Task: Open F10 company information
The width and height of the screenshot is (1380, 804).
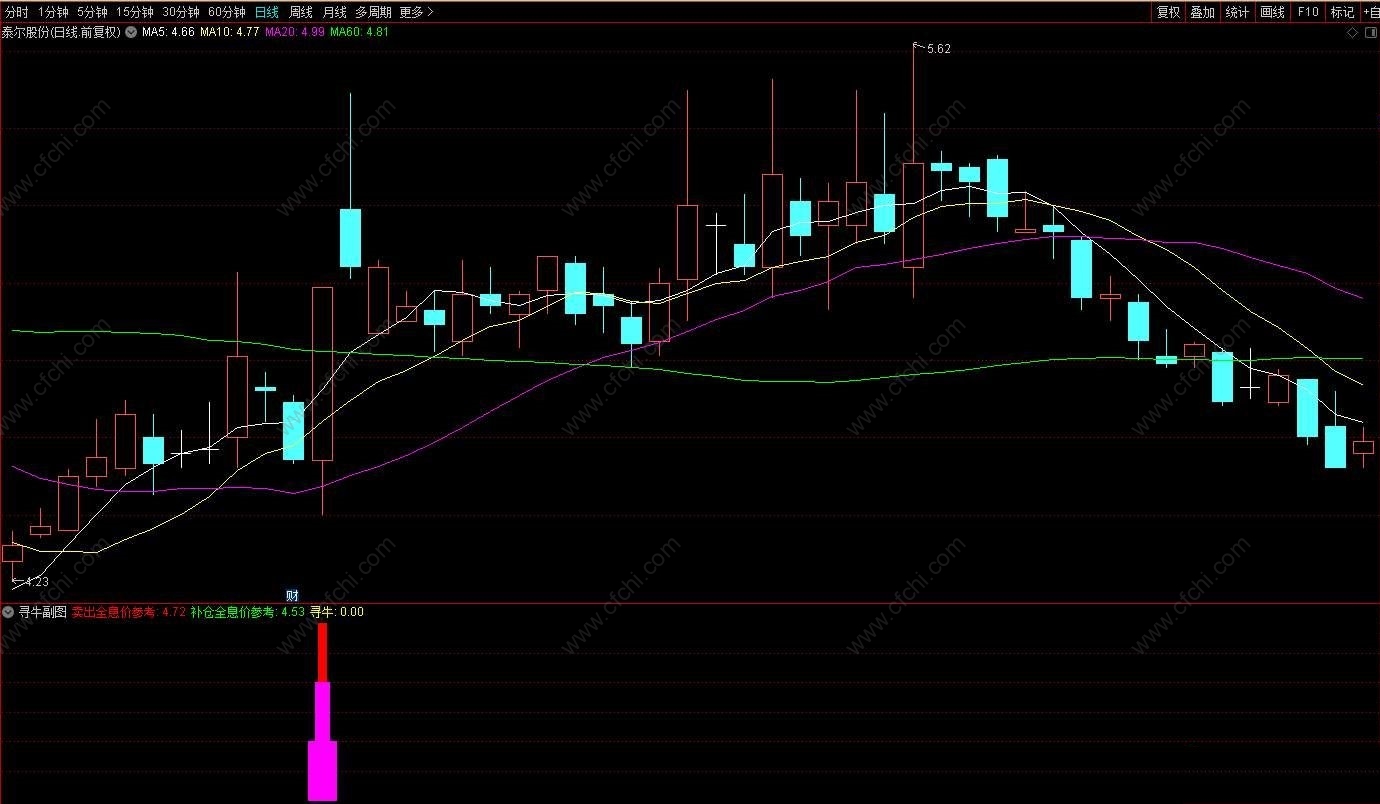Action: point(1307,12)
